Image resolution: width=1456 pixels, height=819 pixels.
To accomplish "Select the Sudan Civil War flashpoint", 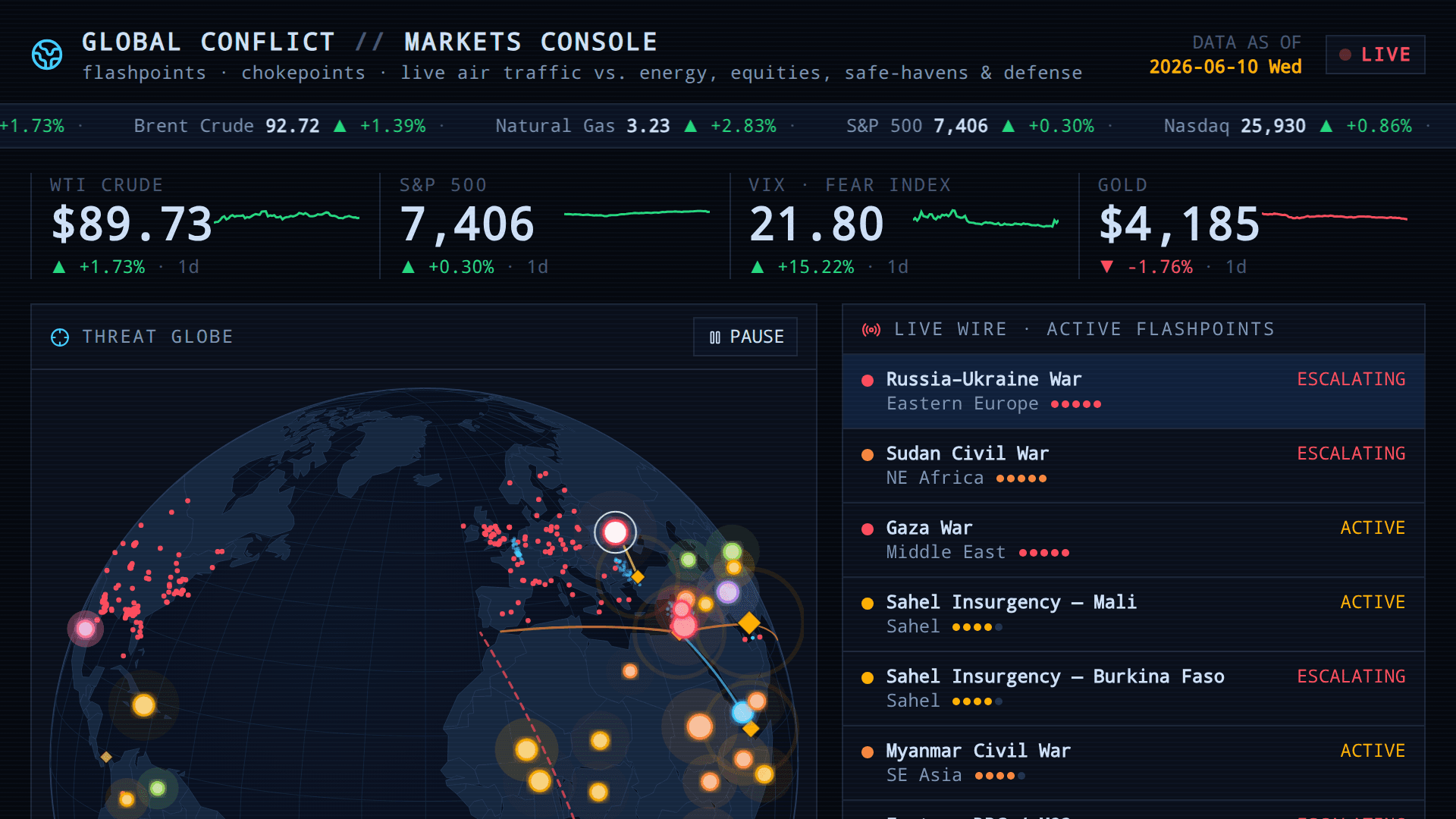I will [1134, 466].
